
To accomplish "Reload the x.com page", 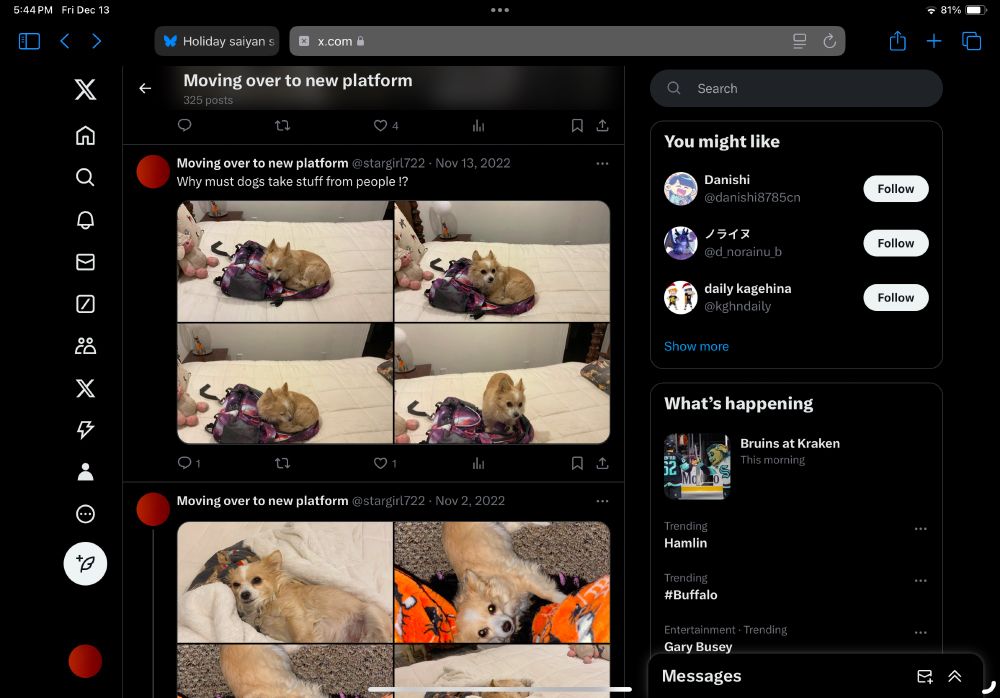I will coord(829,41).
